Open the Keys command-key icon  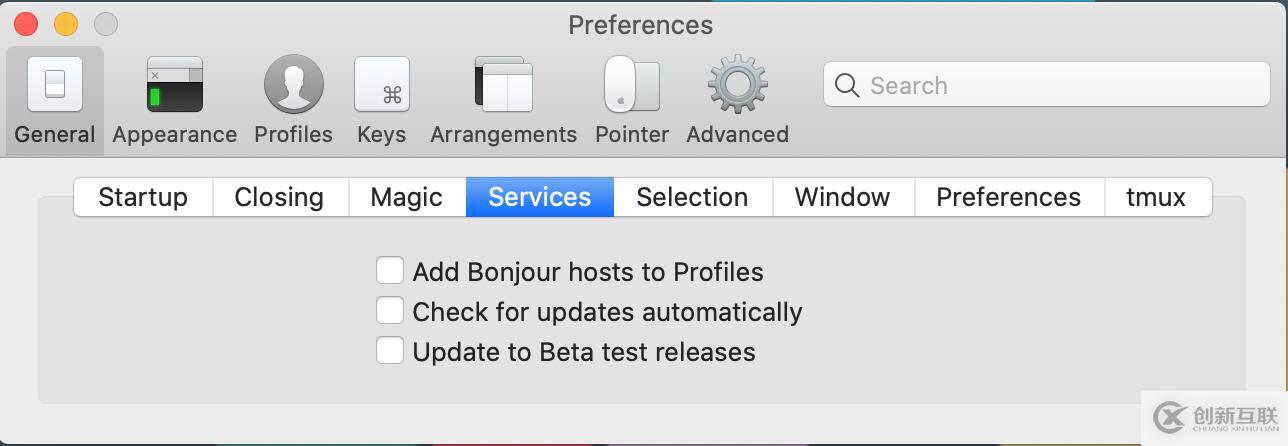[382, 85]
